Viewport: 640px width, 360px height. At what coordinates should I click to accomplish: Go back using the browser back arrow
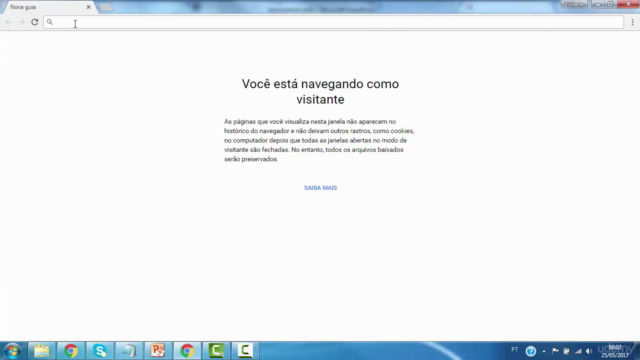click(x=9, y=22)
